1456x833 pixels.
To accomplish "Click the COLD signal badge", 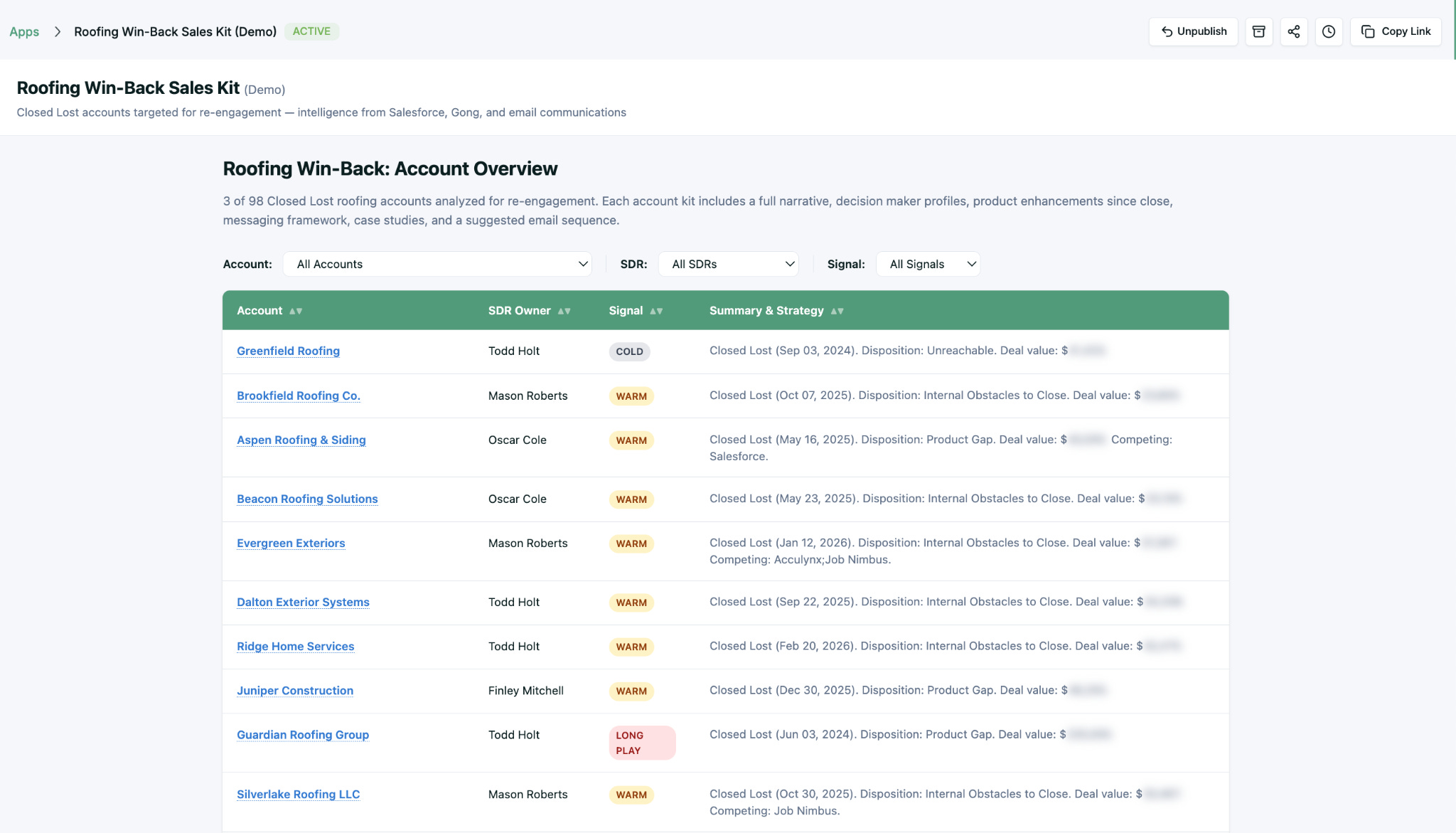I will tap(629, 351).
